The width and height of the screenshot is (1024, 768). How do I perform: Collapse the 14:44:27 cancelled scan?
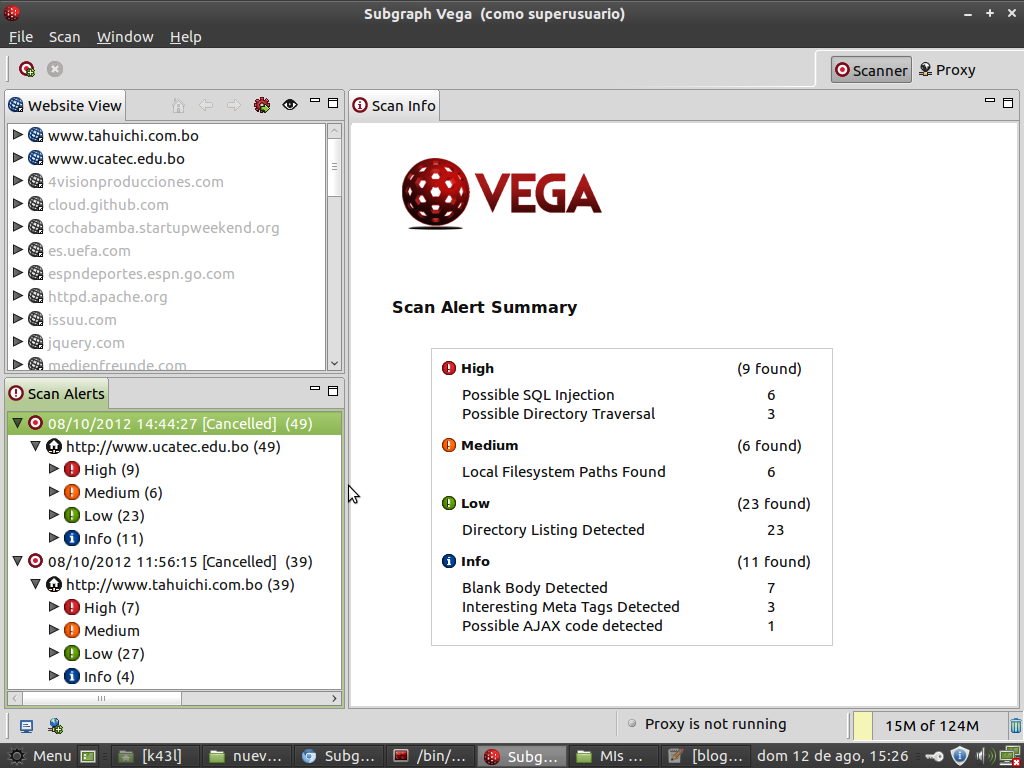coord(18,423)
